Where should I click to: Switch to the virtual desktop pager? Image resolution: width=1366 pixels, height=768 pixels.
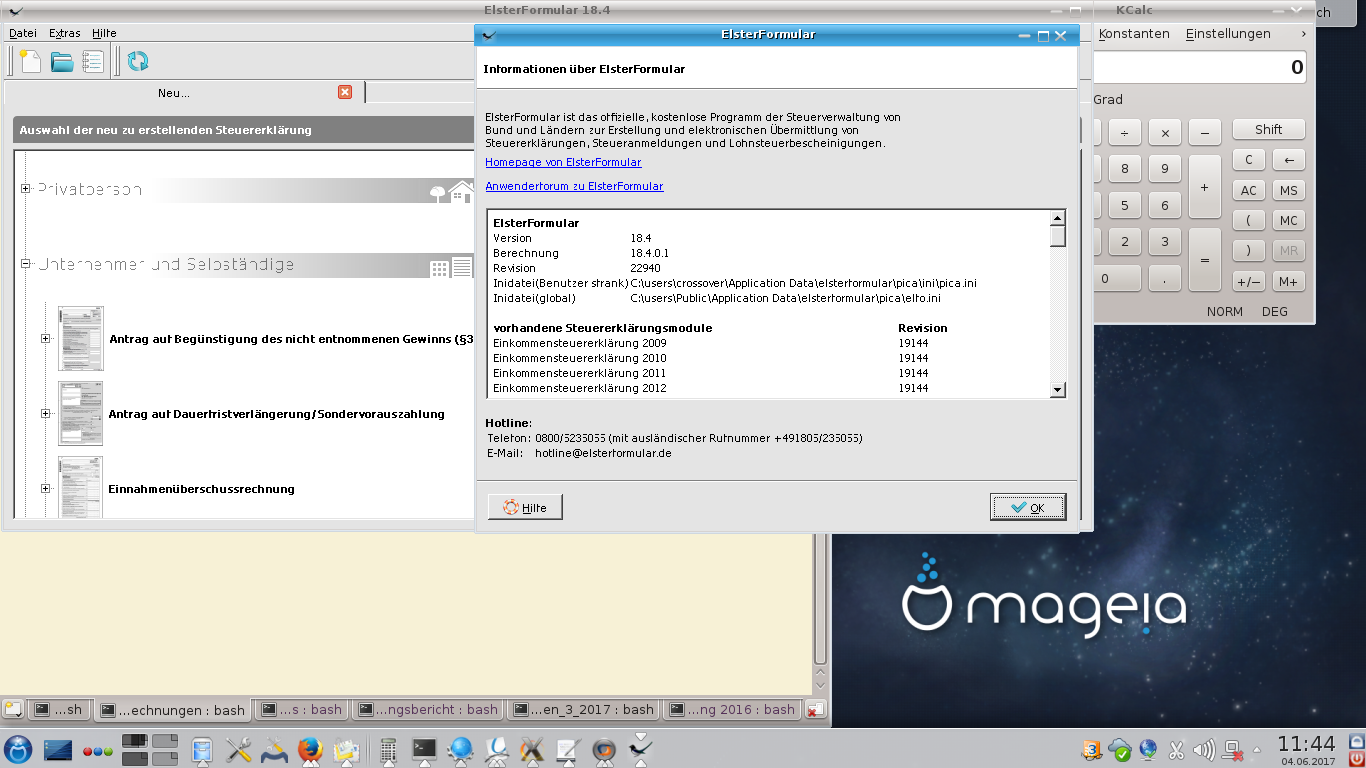(x=150, y=749)
